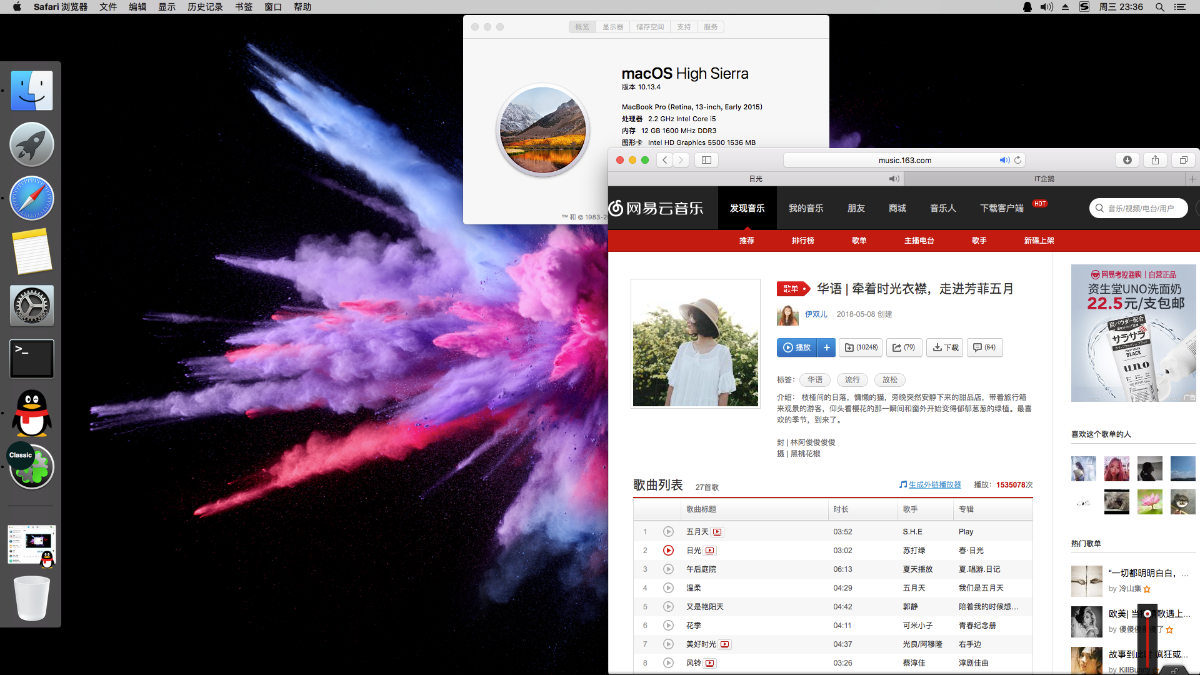The width and height of the screenshot is (1200, 675).
Task: Open creator profile 伊双儿
Action: [x=816, y=314]
